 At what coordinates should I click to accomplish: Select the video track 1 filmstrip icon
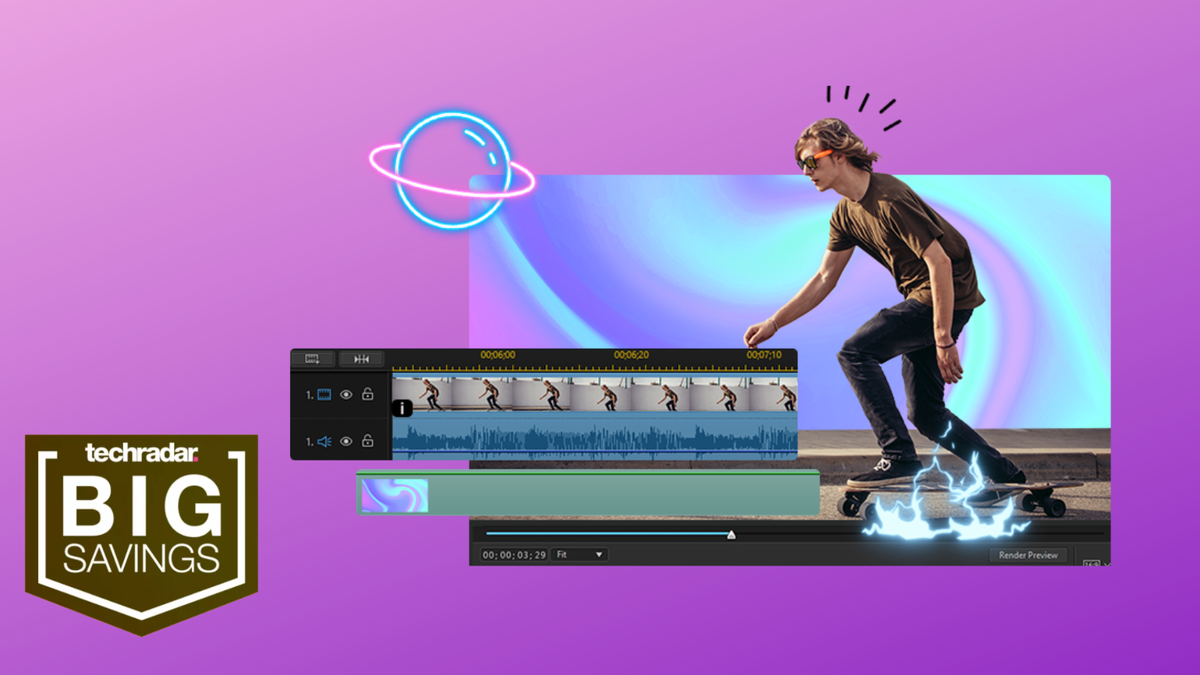324,395
